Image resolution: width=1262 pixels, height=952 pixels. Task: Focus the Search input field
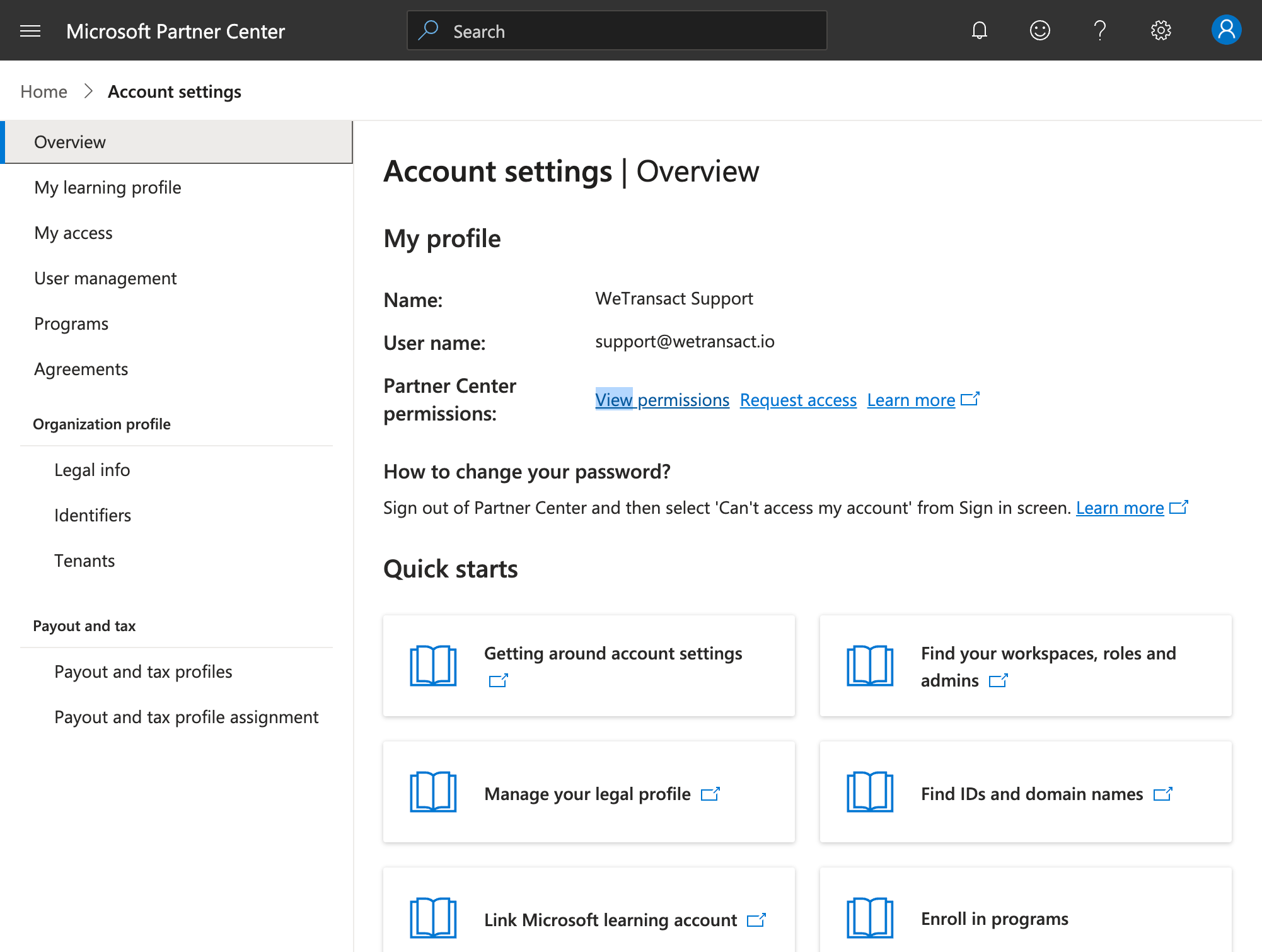pos(617,30)
